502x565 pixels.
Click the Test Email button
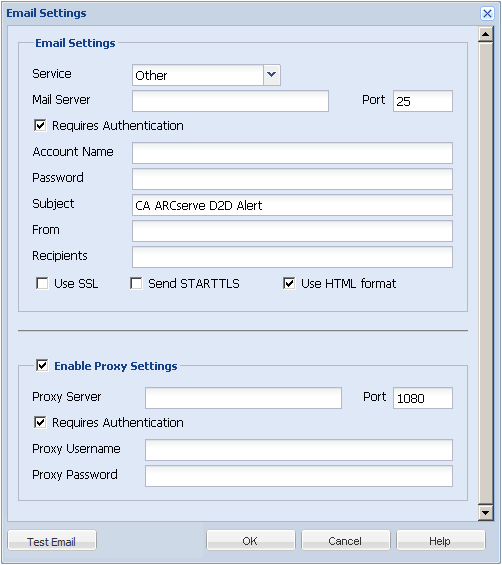click(x=52, y=540)
